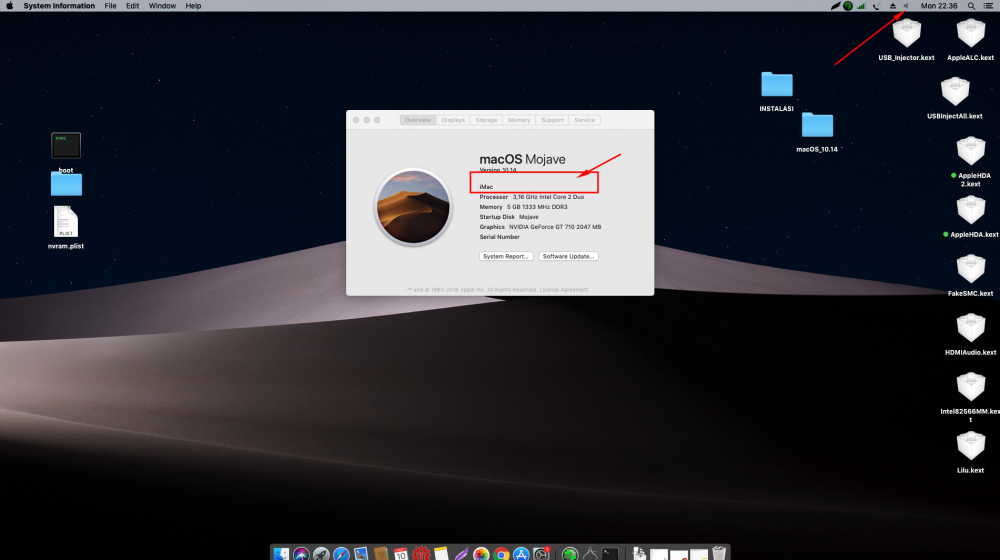
Task: Open the Trash in the Dock
Action: 719,553
